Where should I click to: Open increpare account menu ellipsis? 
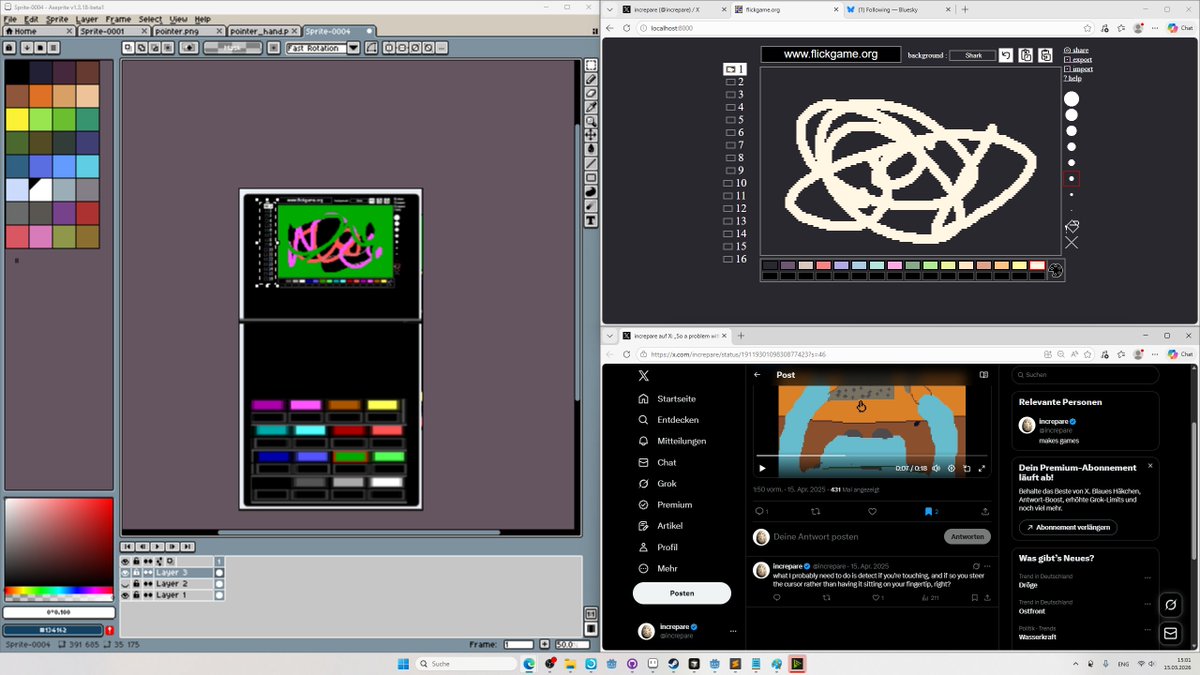[733, 631]
